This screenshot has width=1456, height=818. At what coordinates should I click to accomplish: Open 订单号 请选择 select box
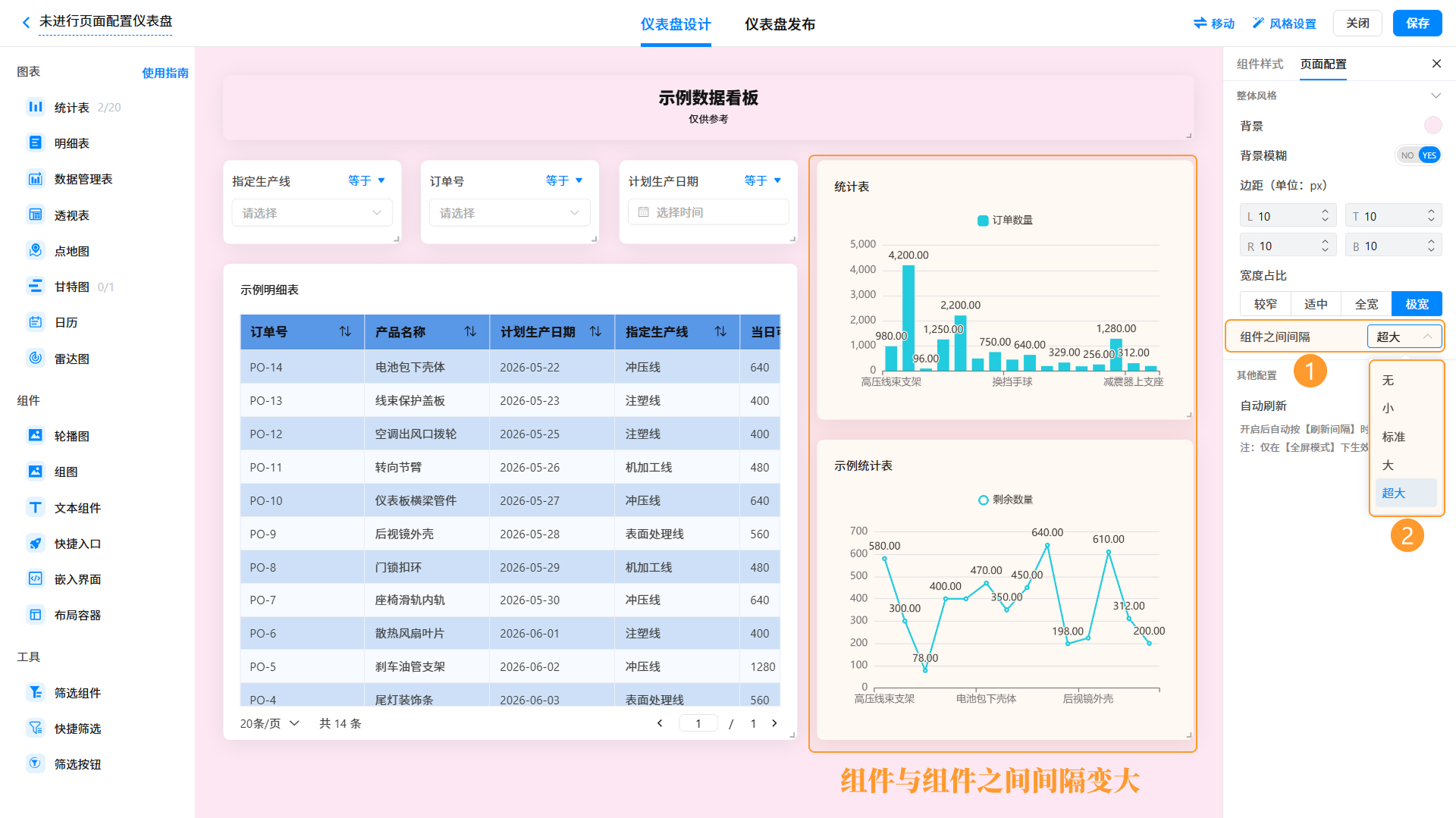click(510, 213)
